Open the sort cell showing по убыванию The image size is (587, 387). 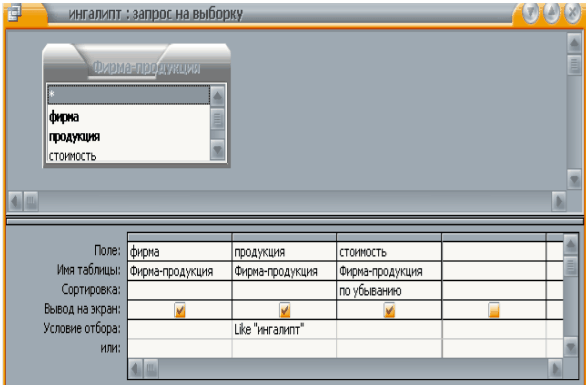[389, 291]
